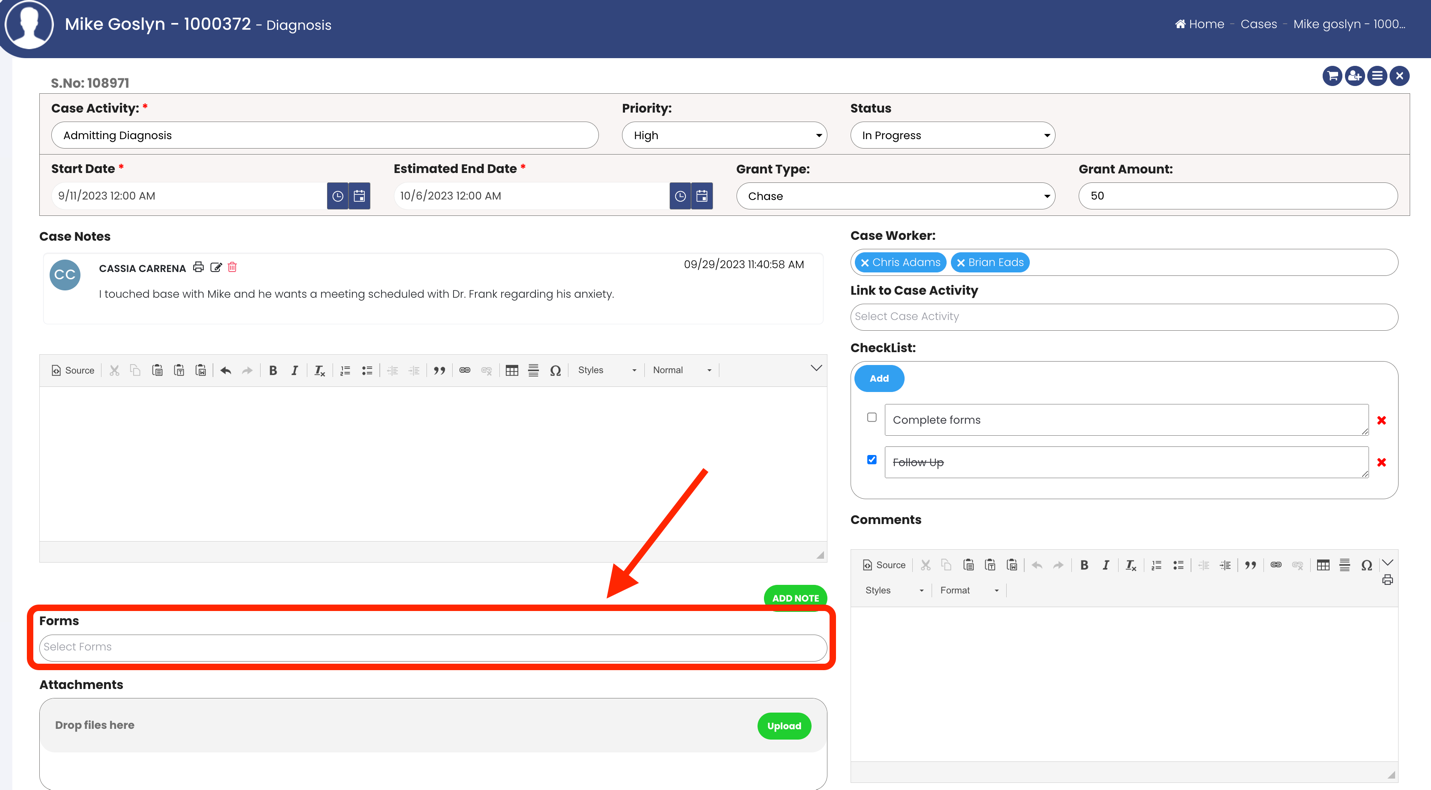Click the print icon on Cassia's case note
The height and width of the screenshot is (790, 1431).
click(198, 267)
